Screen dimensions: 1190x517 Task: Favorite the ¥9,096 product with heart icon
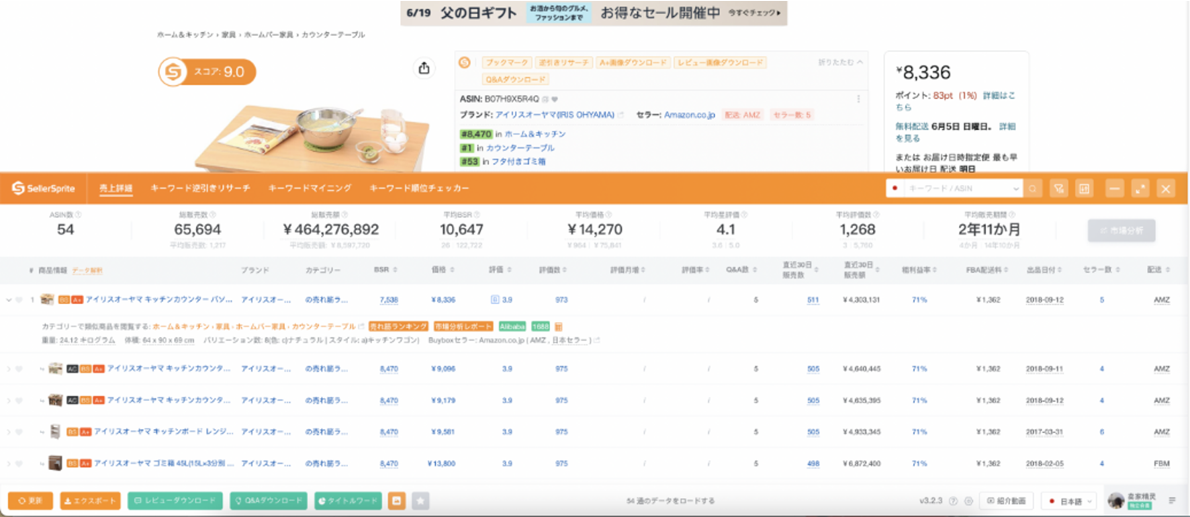pyautogui.click(x=19, y=368)
